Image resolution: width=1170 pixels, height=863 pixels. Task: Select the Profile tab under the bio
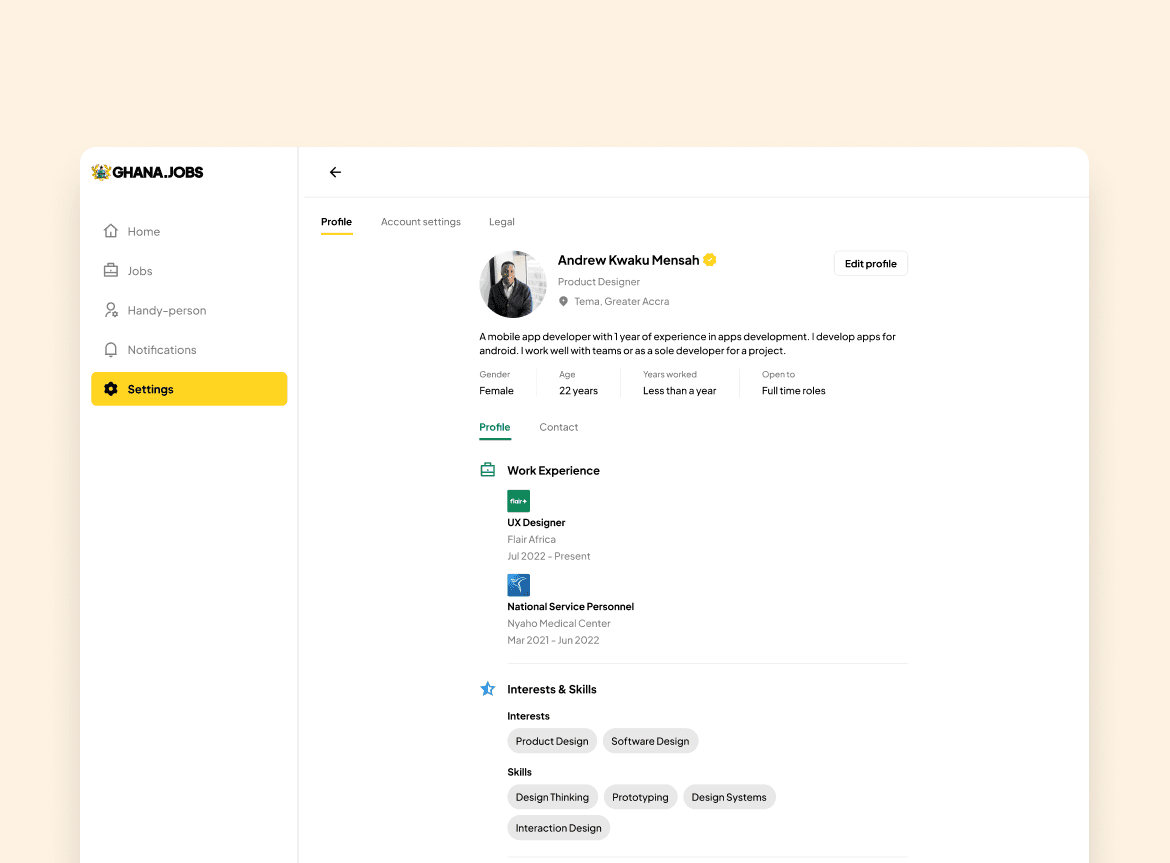(494, 427)
